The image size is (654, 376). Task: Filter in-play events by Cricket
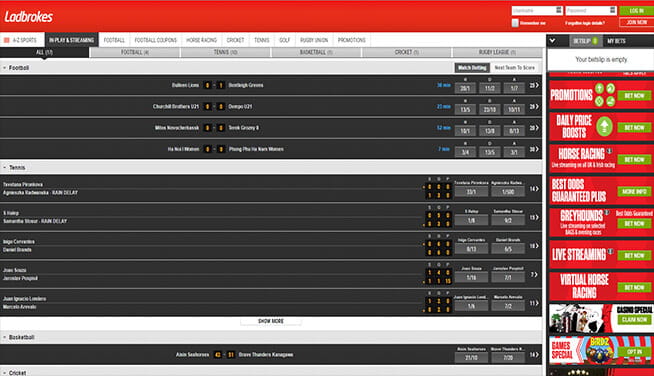pyautogui.click(x=407, y=52)
